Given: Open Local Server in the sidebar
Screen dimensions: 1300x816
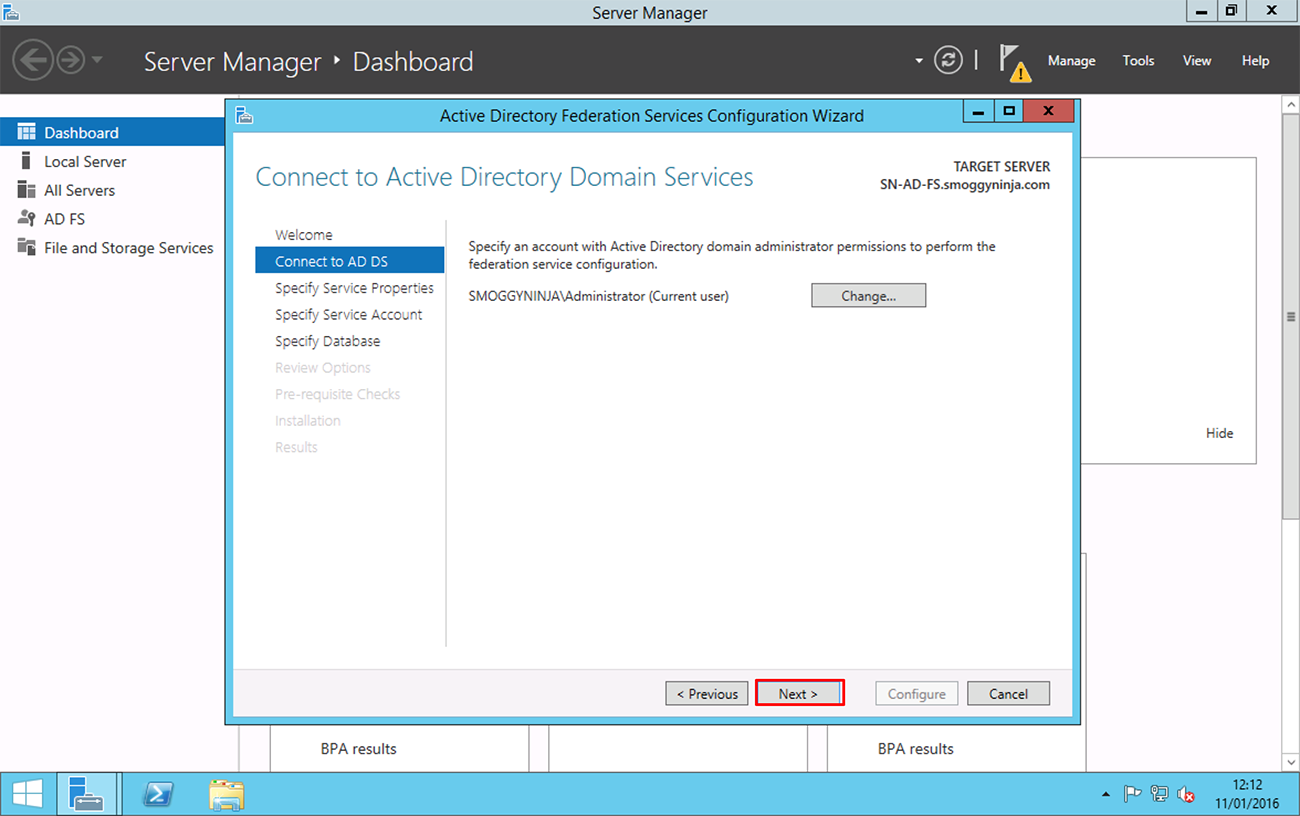Looking at the screenshot, I should (x=84, y=161).
